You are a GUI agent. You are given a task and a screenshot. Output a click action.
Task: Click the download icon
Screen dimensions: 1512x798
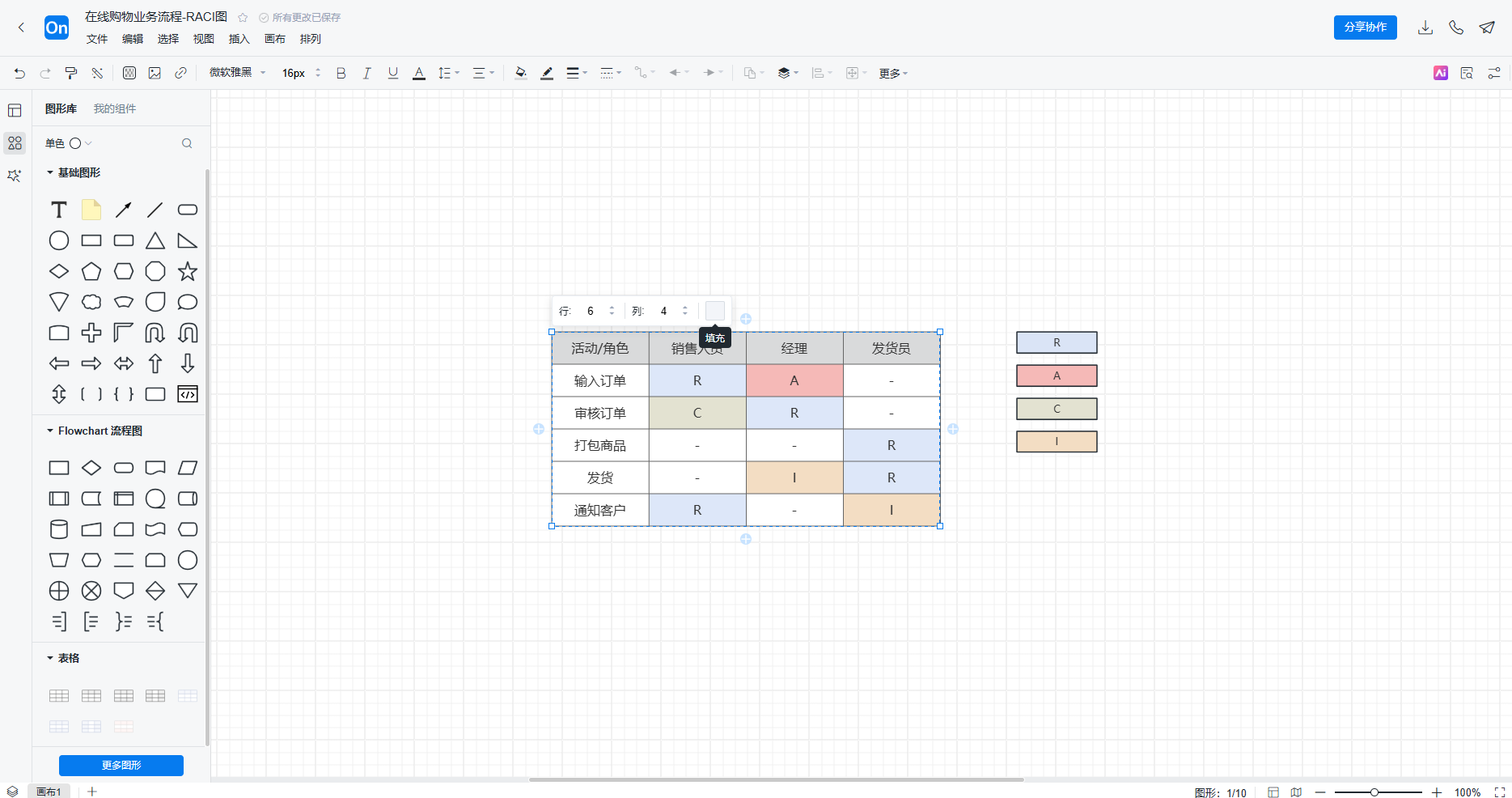click(1425, 28)
